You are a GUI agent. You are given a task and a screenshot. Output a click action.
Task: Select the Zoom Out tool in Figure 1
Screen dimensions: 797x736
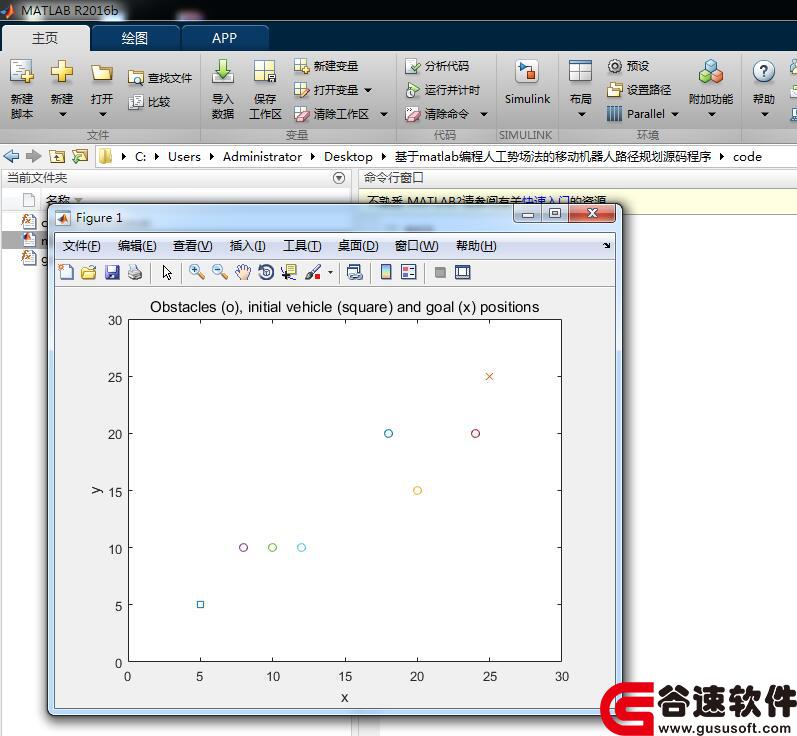point(220,272)
